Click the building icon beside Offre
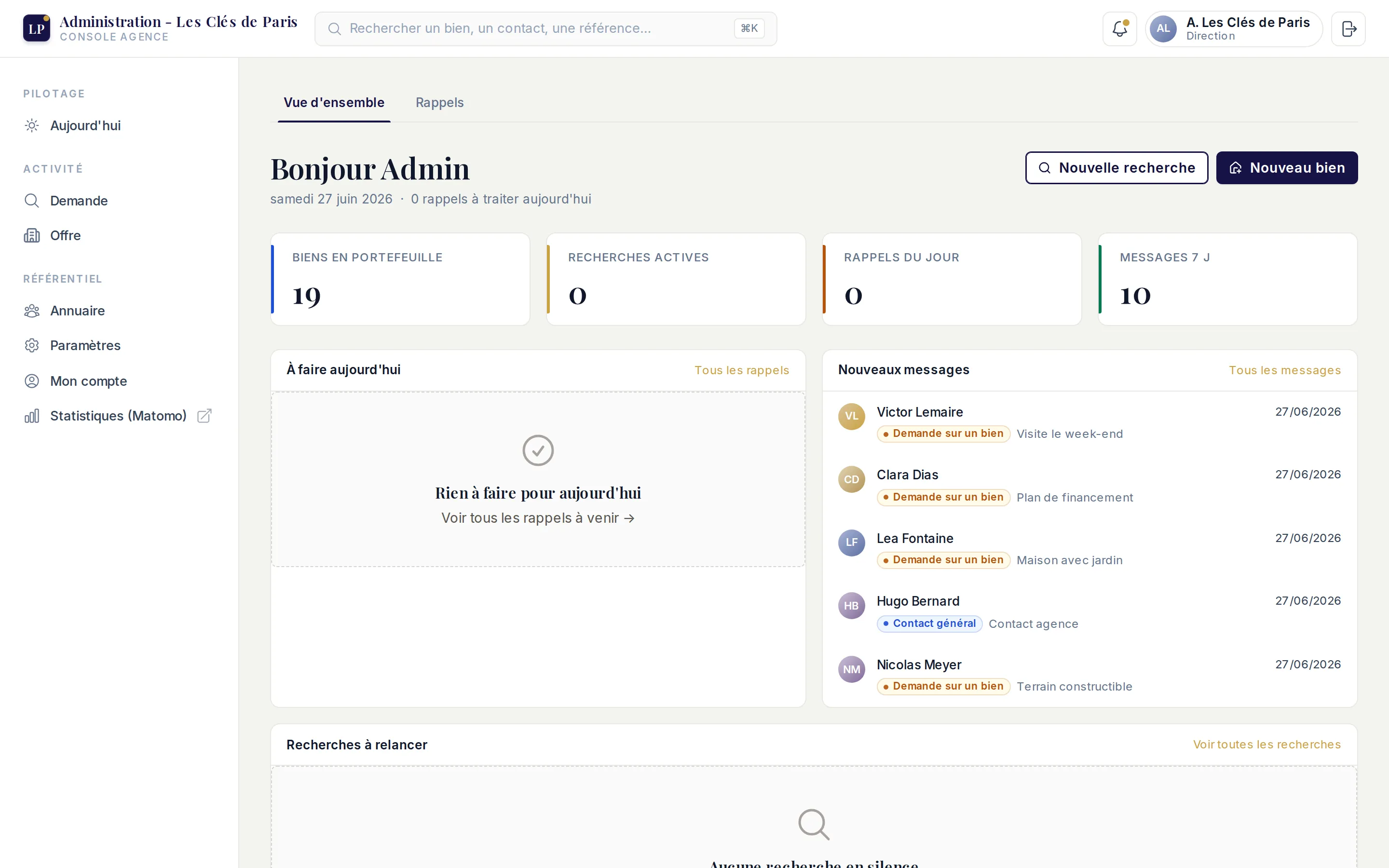Screen dimensions: 1389x868 point(32,235)
